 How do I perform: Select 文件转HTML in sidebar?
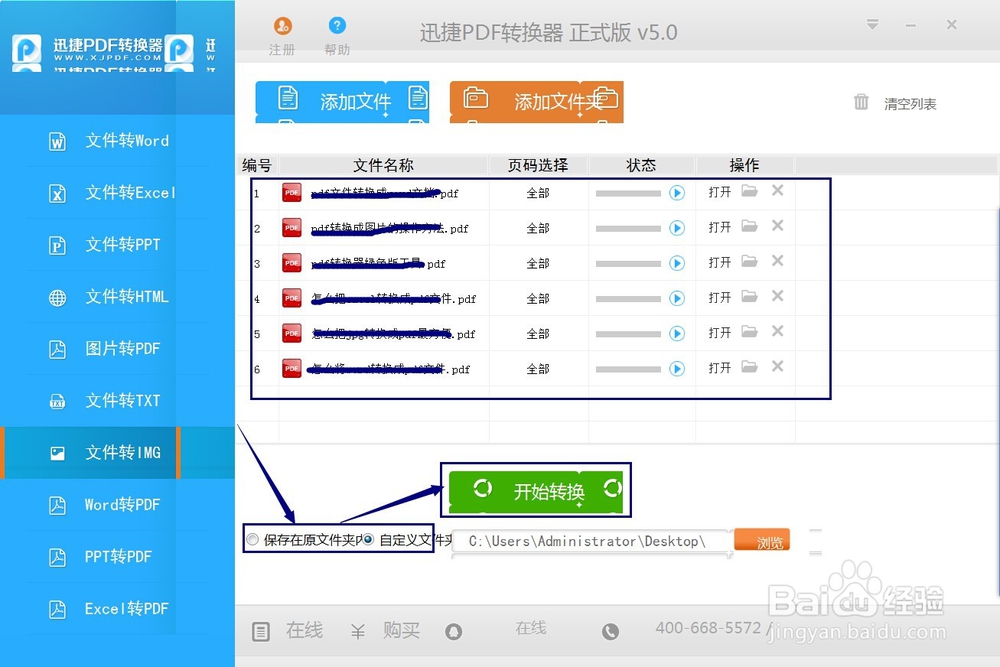118,297
